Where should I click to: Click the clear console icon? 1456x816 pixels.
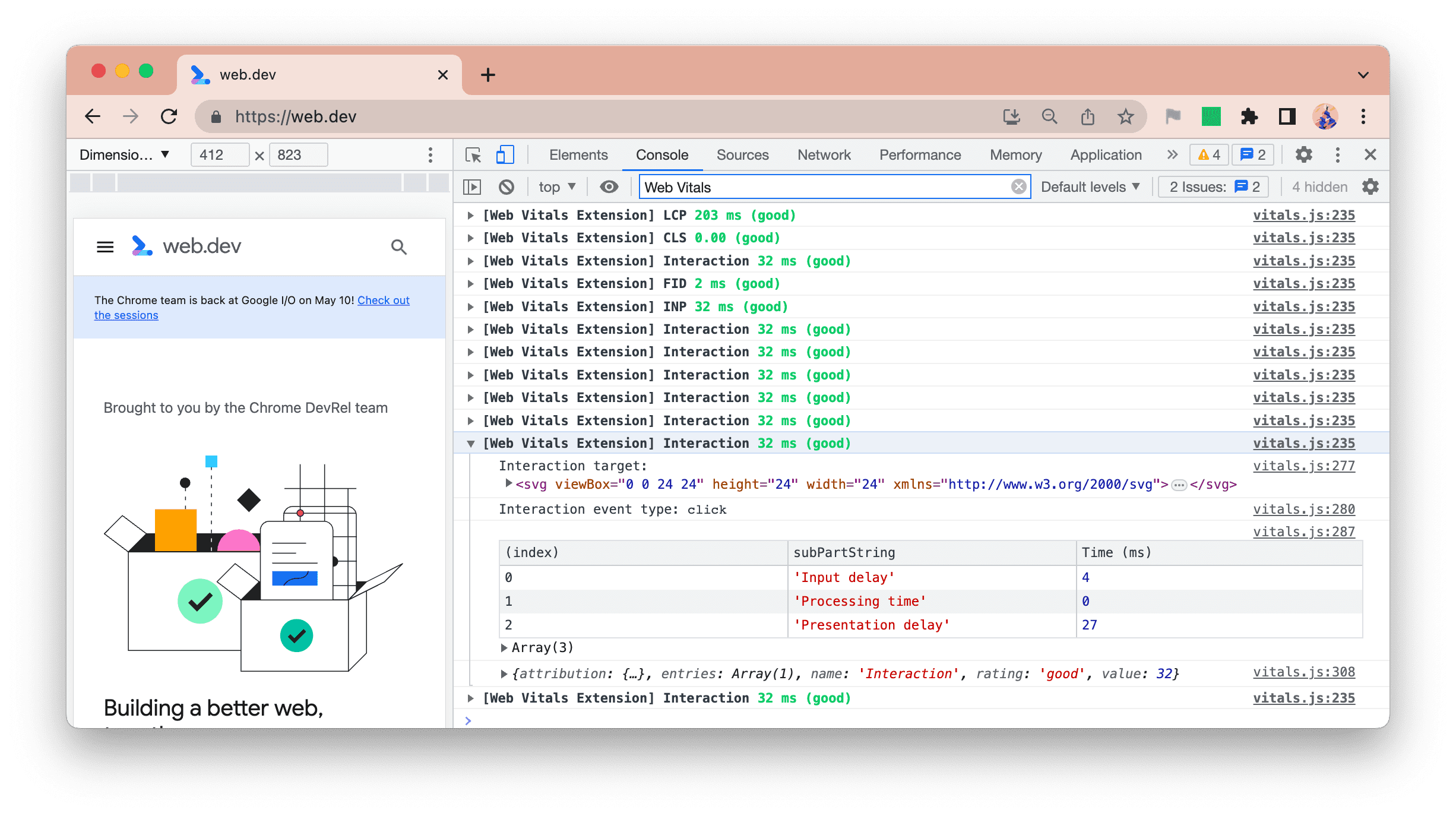click(x=507, y=187)
